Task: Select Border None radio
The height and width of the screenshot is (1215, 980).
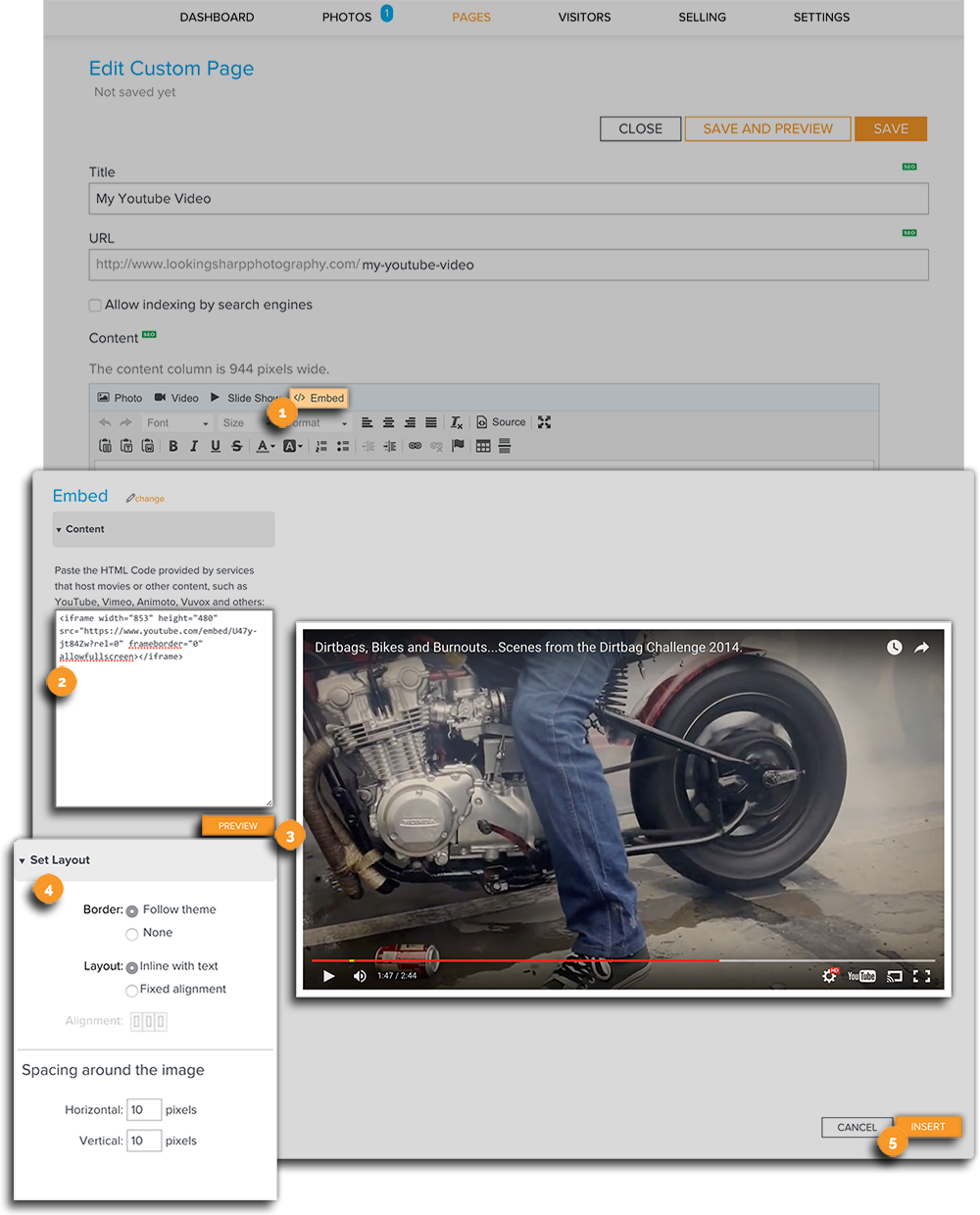Action: tap(132, 934)
